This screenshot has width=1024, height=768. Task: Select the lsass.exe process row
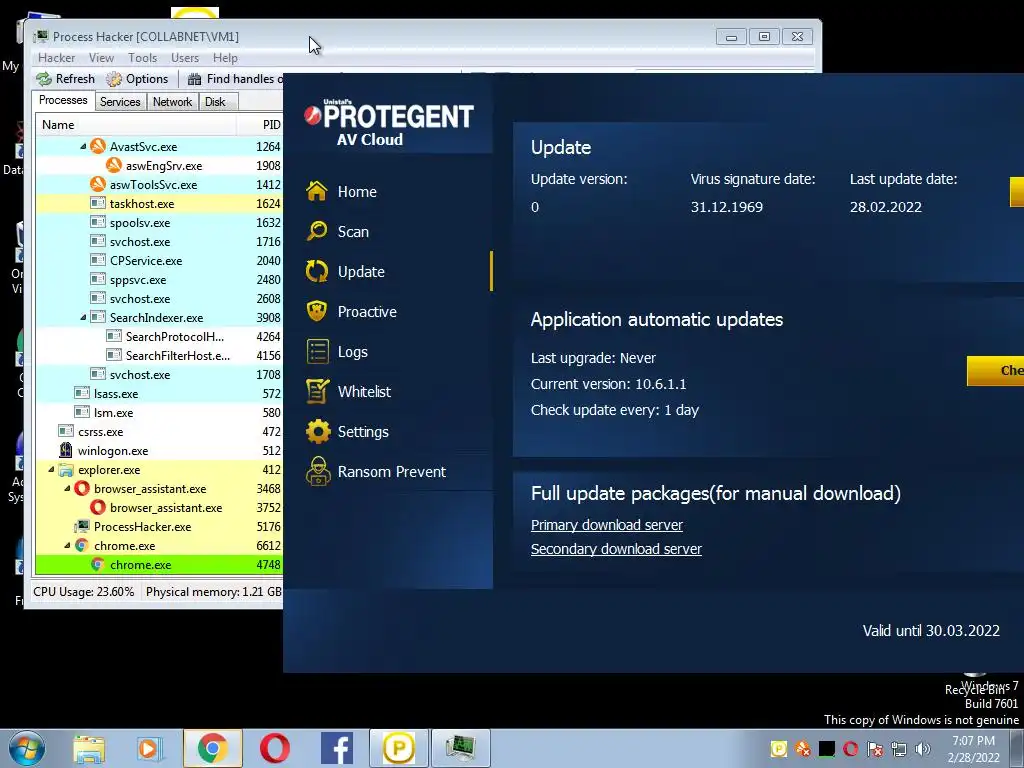point(159,394)
